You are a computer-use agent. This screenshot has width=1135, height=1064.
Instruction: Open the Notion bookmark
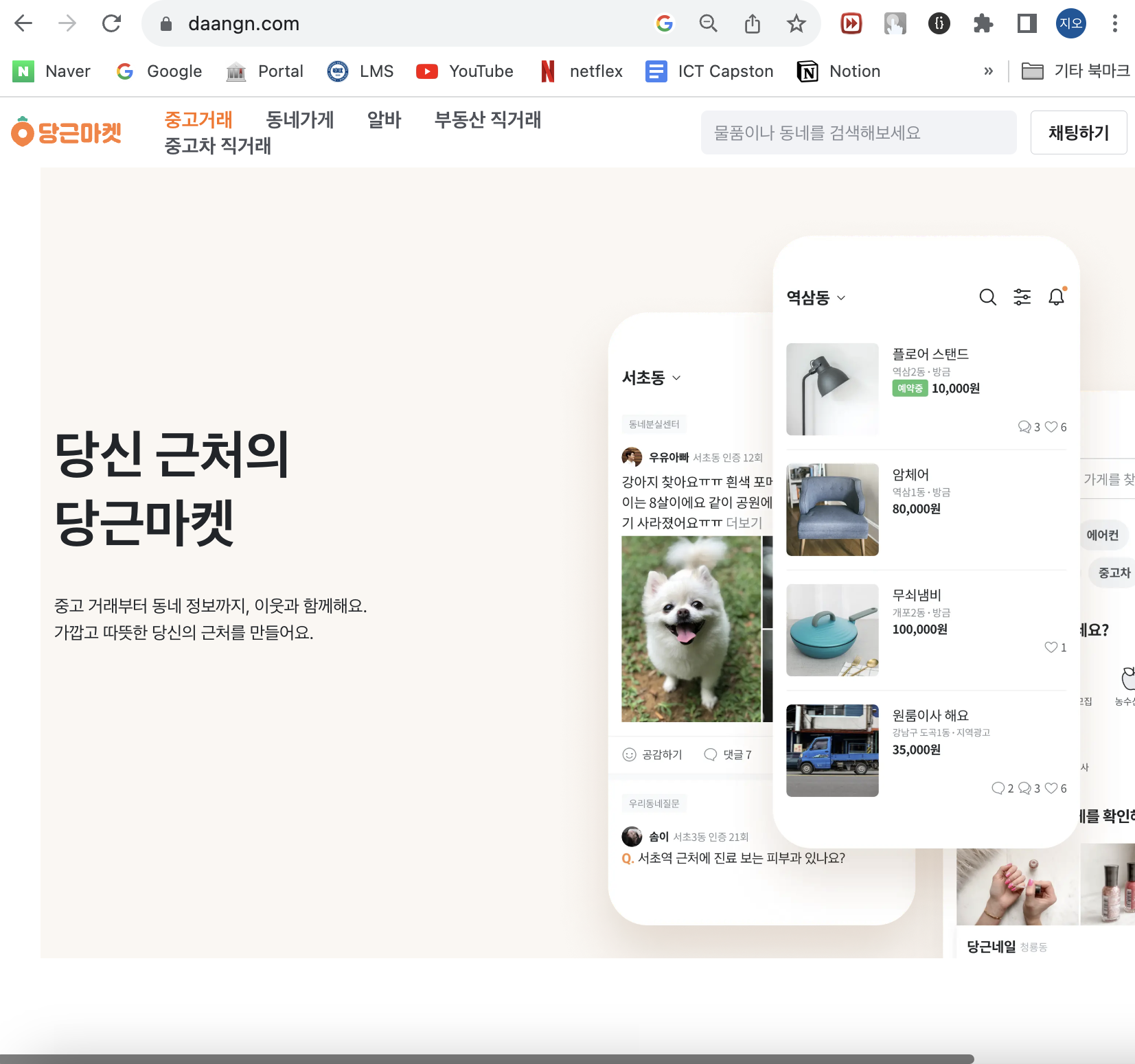[x=838, y=71]
